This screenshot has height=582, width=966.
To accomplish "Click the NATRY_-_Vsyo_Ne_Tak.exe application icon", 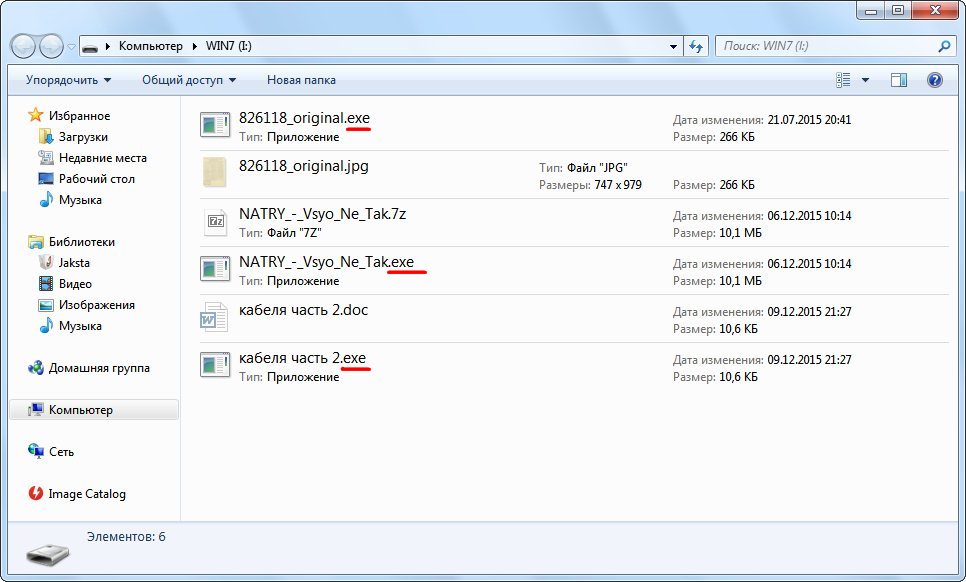I will click(215, 269).
